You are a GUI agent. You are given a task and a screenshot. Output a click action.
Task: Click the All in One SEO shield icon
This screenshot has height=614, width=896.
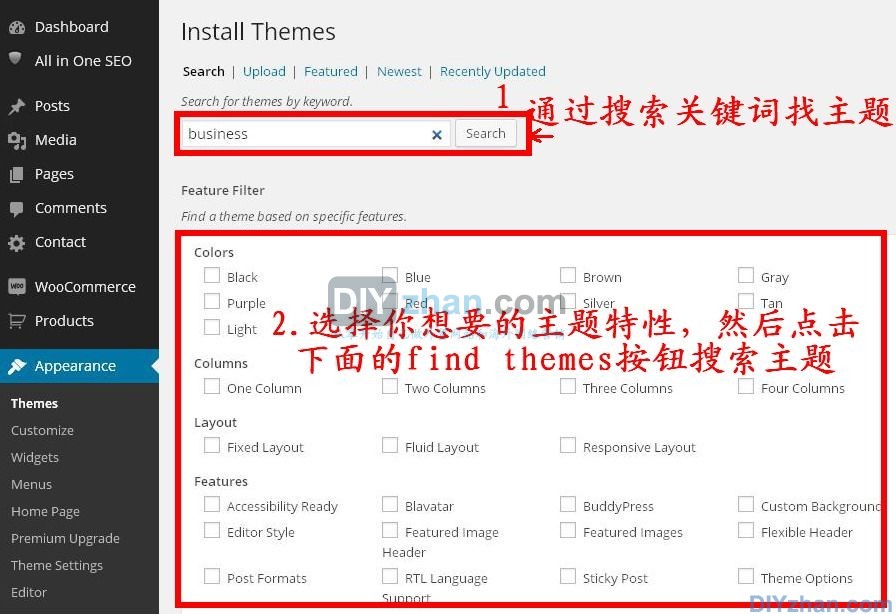pos(16,60)
